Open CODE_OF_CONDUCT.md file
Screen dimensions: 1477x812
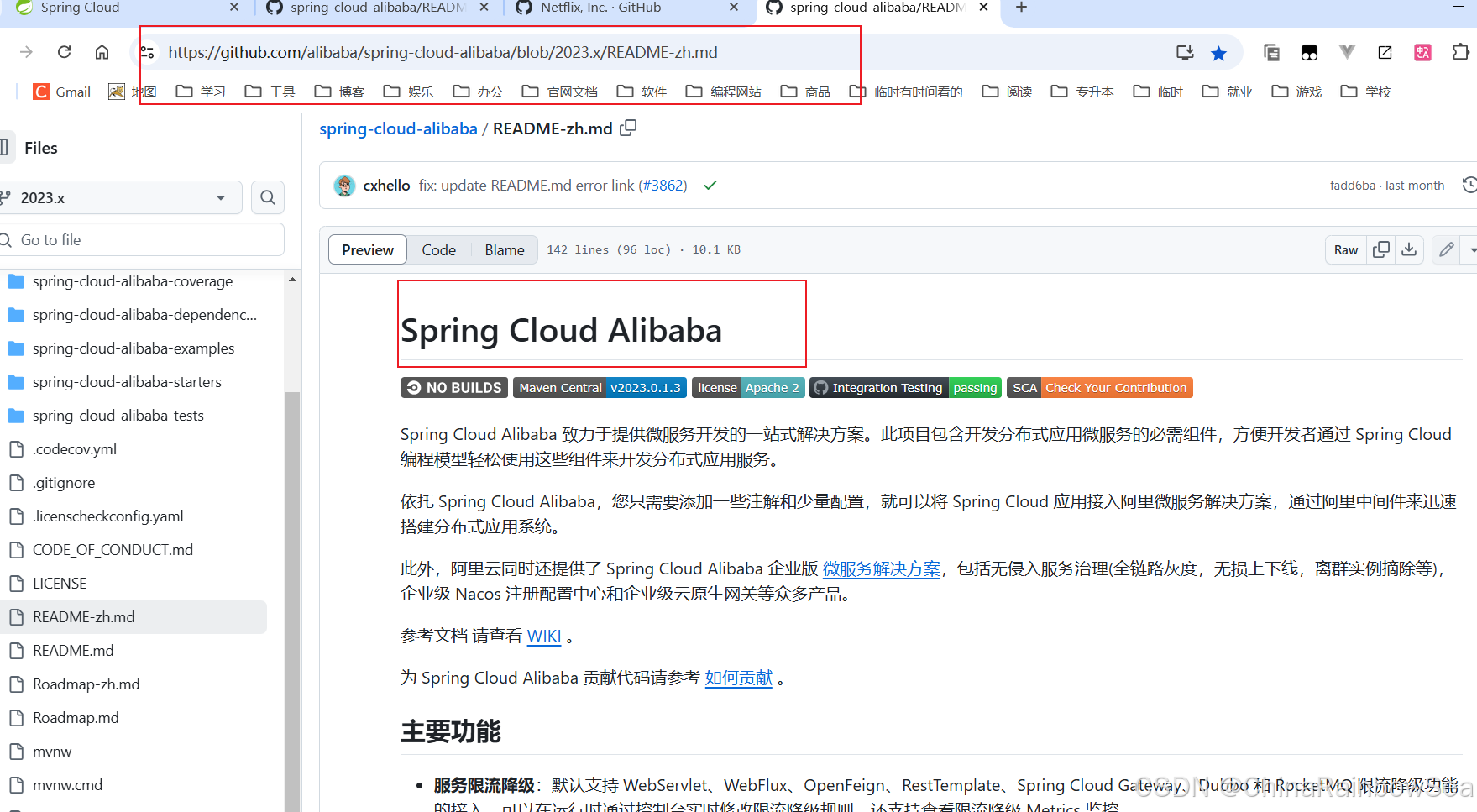click(x=113, y=550)
